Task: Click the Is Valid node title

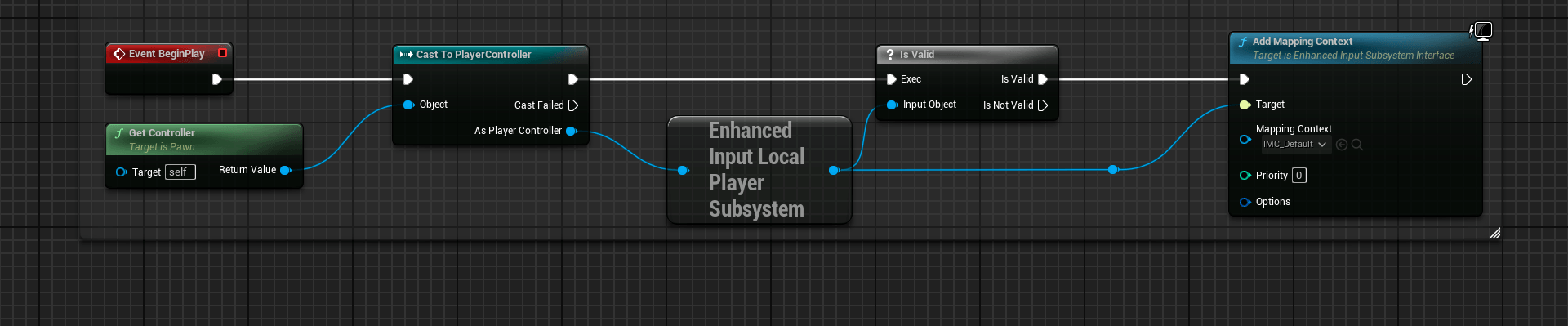Action: click(917, 55)
